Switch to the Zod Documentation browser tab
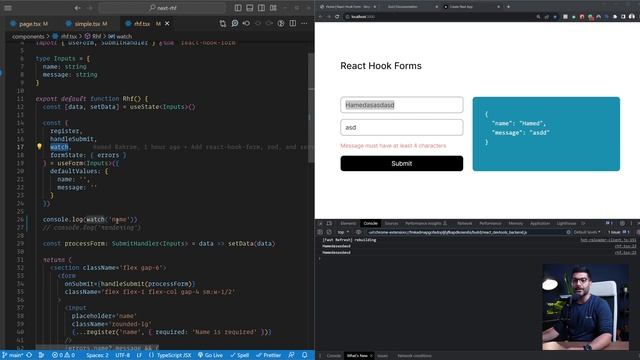This screenshot has width=640, height=360. (410, 7)
